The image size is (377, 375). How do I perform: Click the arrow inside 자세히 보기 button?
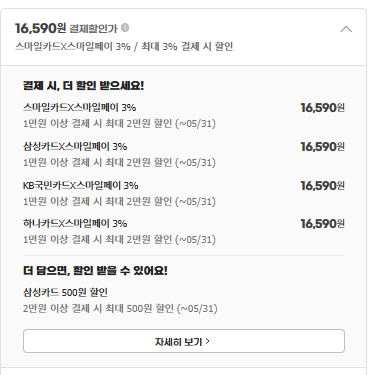click(x=207, y=341)
